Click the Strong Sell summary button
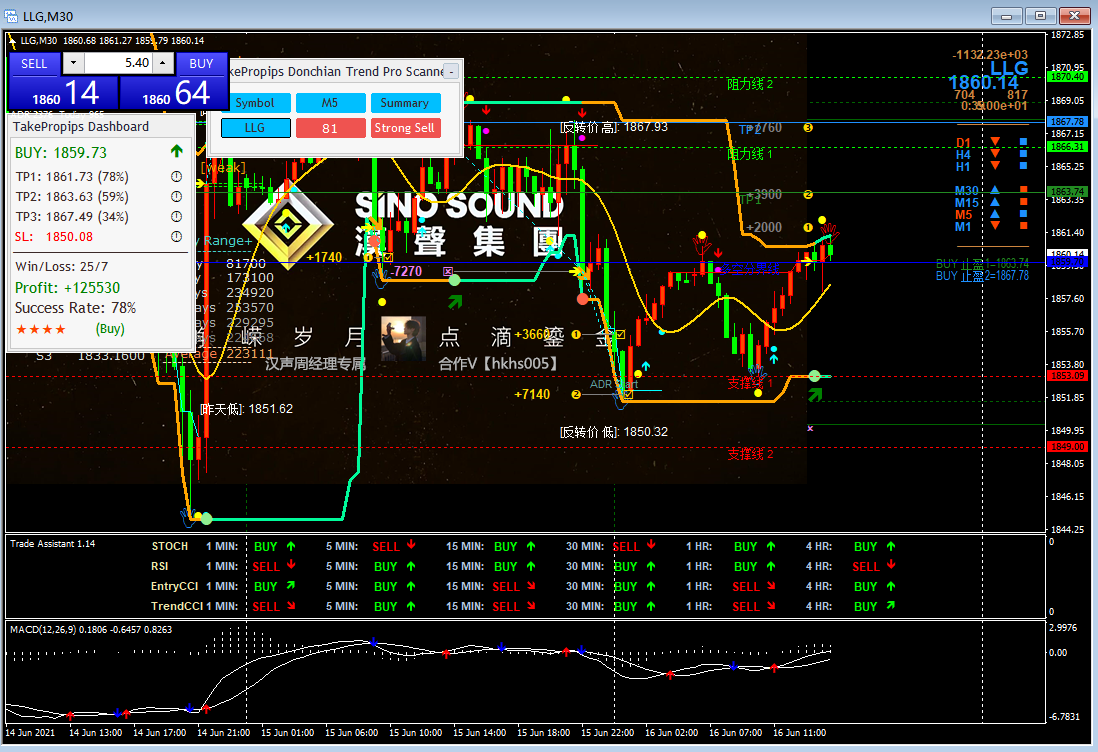The height and width of the screenshot is (752, 1098). tap(405, 128)
